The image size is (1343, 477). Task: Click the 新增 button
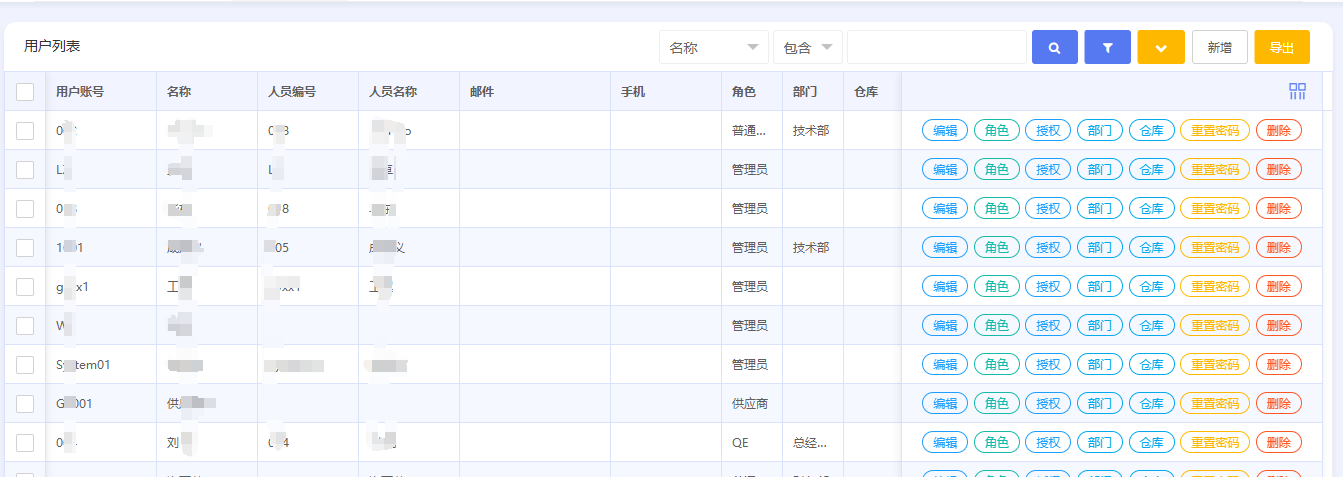pyautogui.click(x=1219, y=47)
